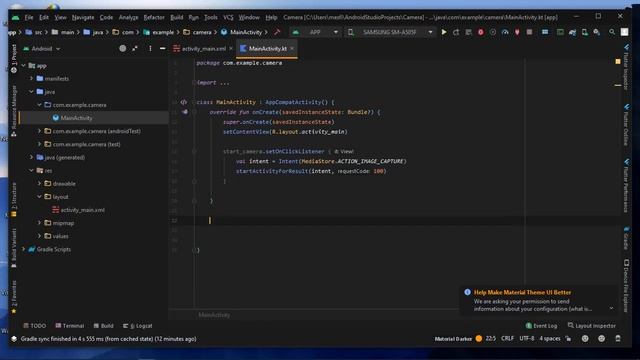Click the override gutter icon beside onCreate

tap(185, 112)
